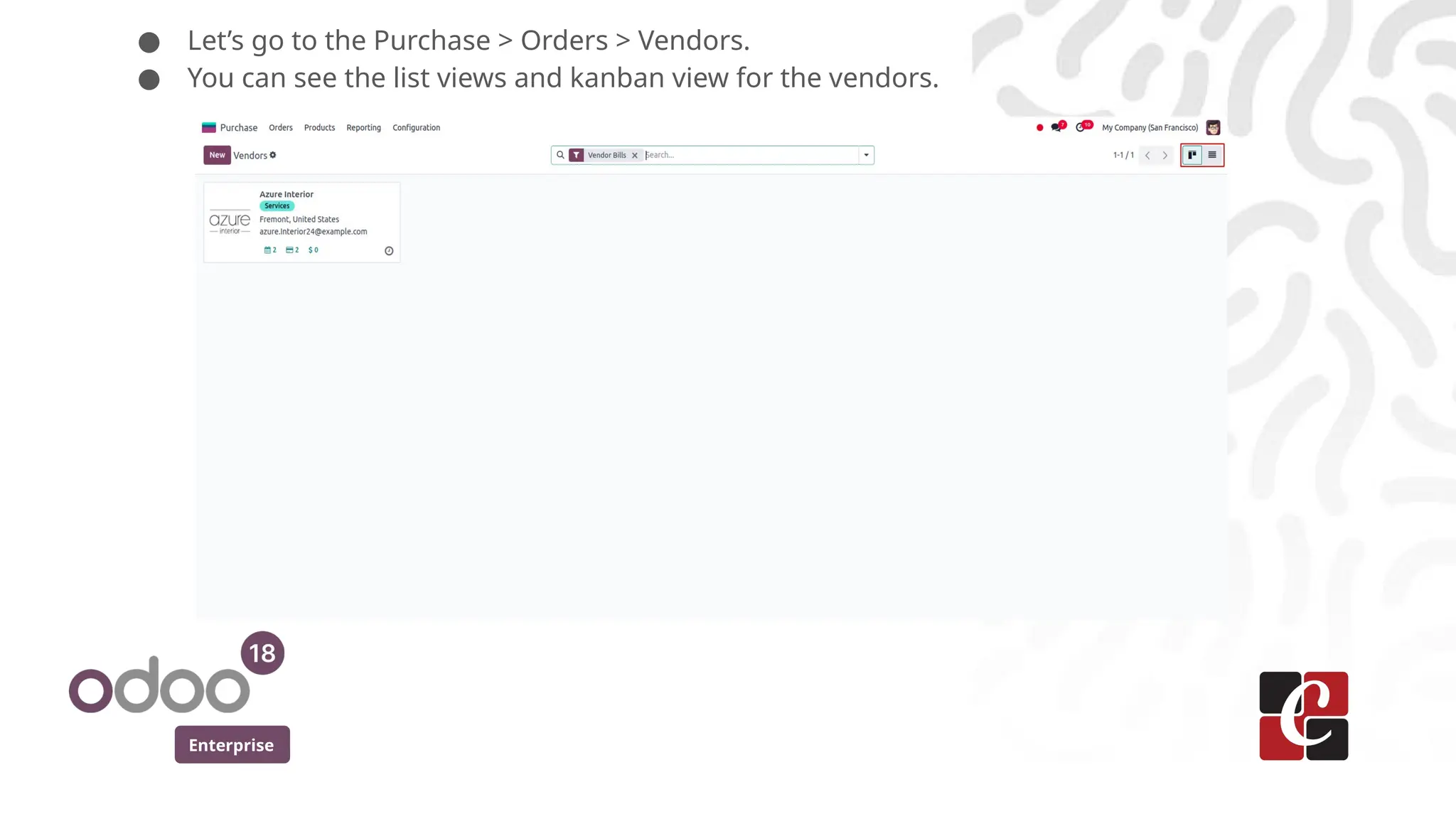Image resolution: width=1456 pixels, height=819 pixels.
Task: Switch to kanban view
Action: point(1192,155)
